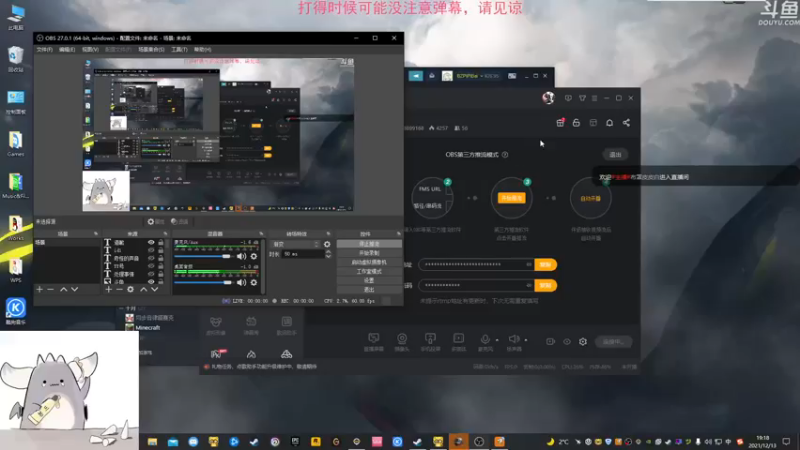Reveal stream URL with eye icon in first field
Viewport: 800px width, 450px height.
click(x=529, y=264)
